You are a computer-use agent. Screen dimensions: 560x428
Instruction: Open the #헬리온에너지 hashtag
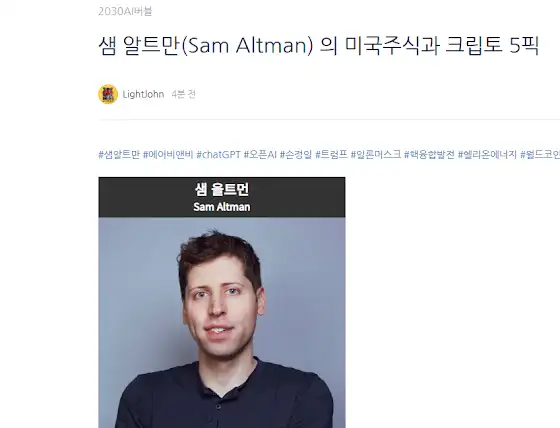pyautogui.click(x=488, y=155)
